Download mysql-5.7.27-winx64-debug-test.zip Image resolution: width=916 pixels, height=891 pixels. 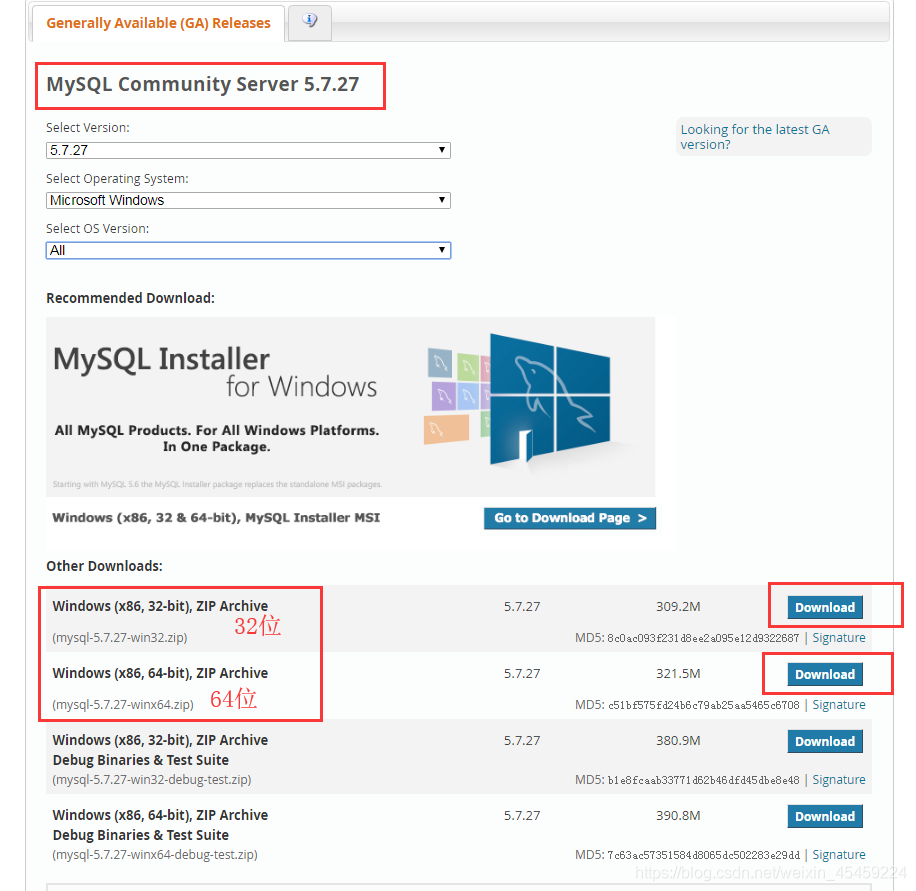tap(825, 816)
